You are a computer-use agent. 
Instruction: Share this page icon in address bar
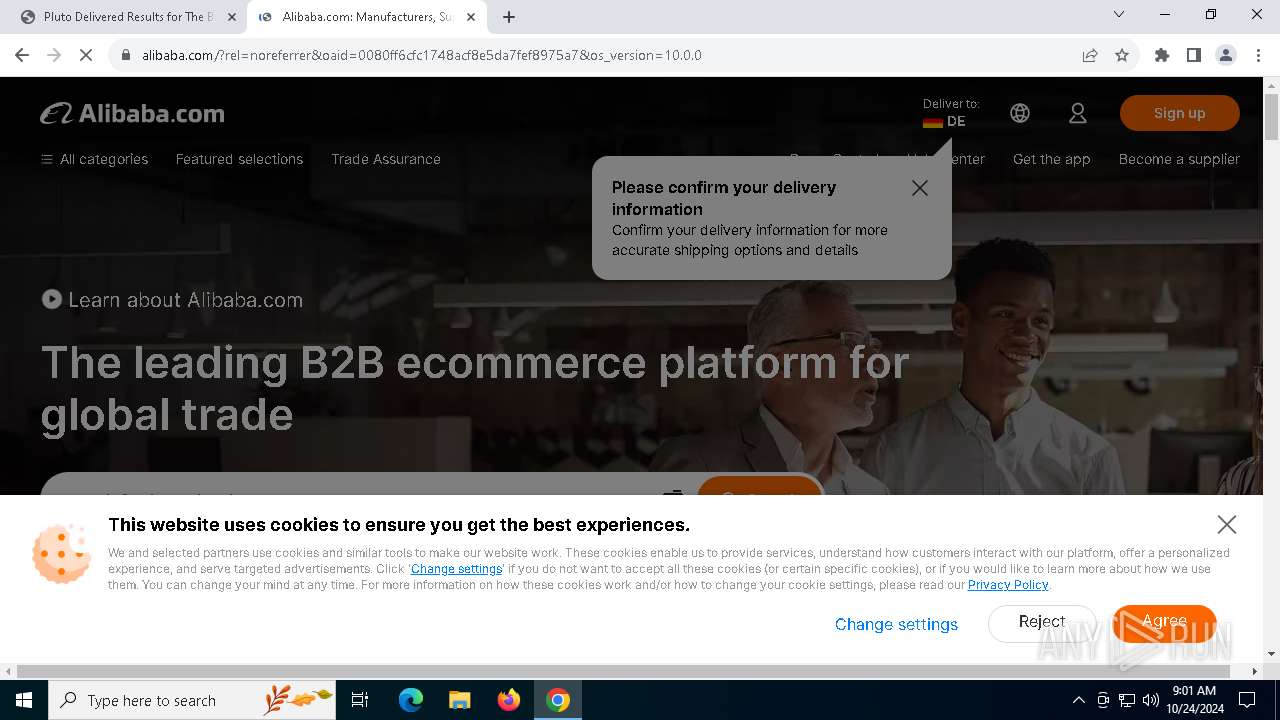click(x=1090, y=55)
